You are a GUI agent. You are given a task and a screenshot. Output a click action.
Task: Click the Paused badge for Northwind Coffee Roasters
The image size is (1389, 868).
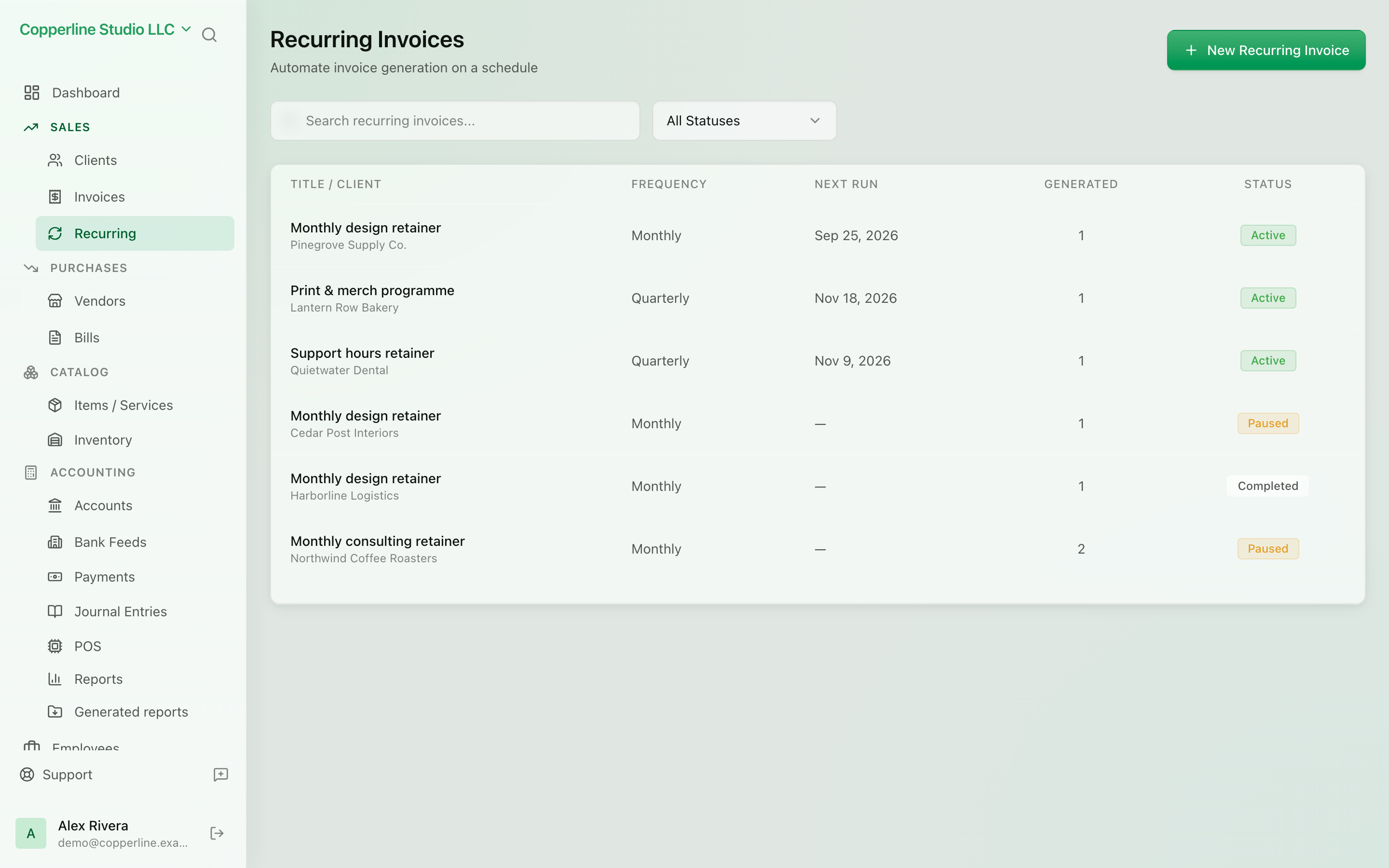(1268, 549)
